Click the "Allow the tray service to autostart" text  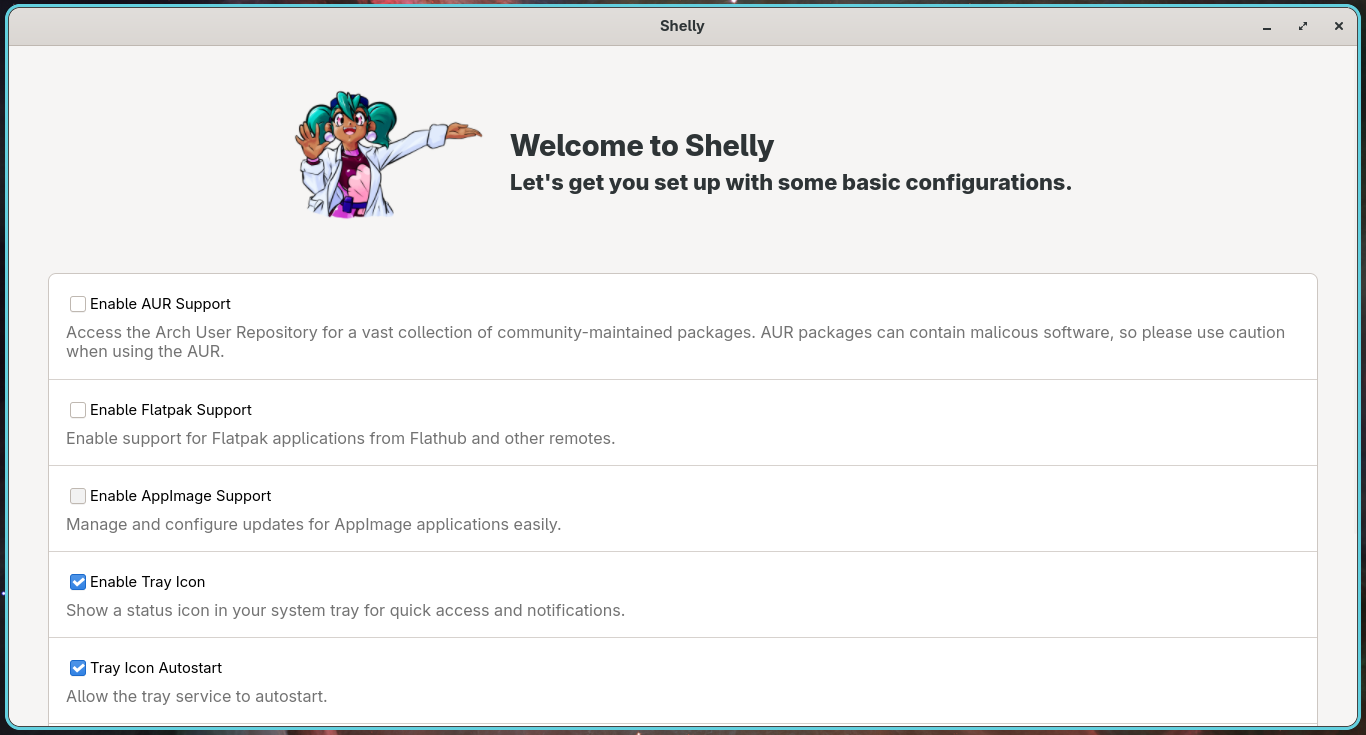click(x=196, y=696)
